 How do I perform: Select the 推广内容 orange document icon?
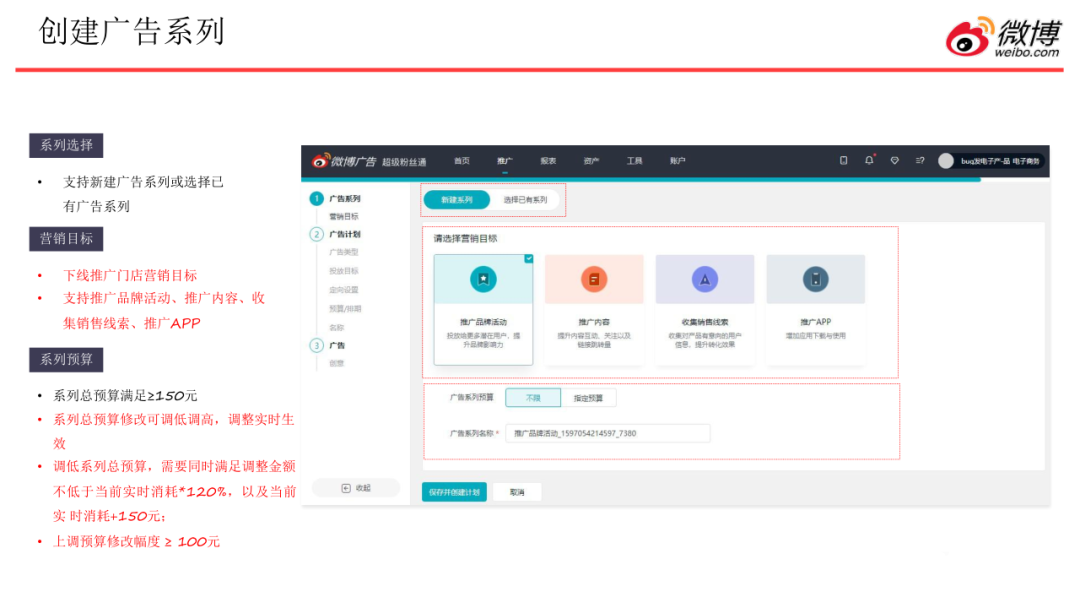pos(594,280)
